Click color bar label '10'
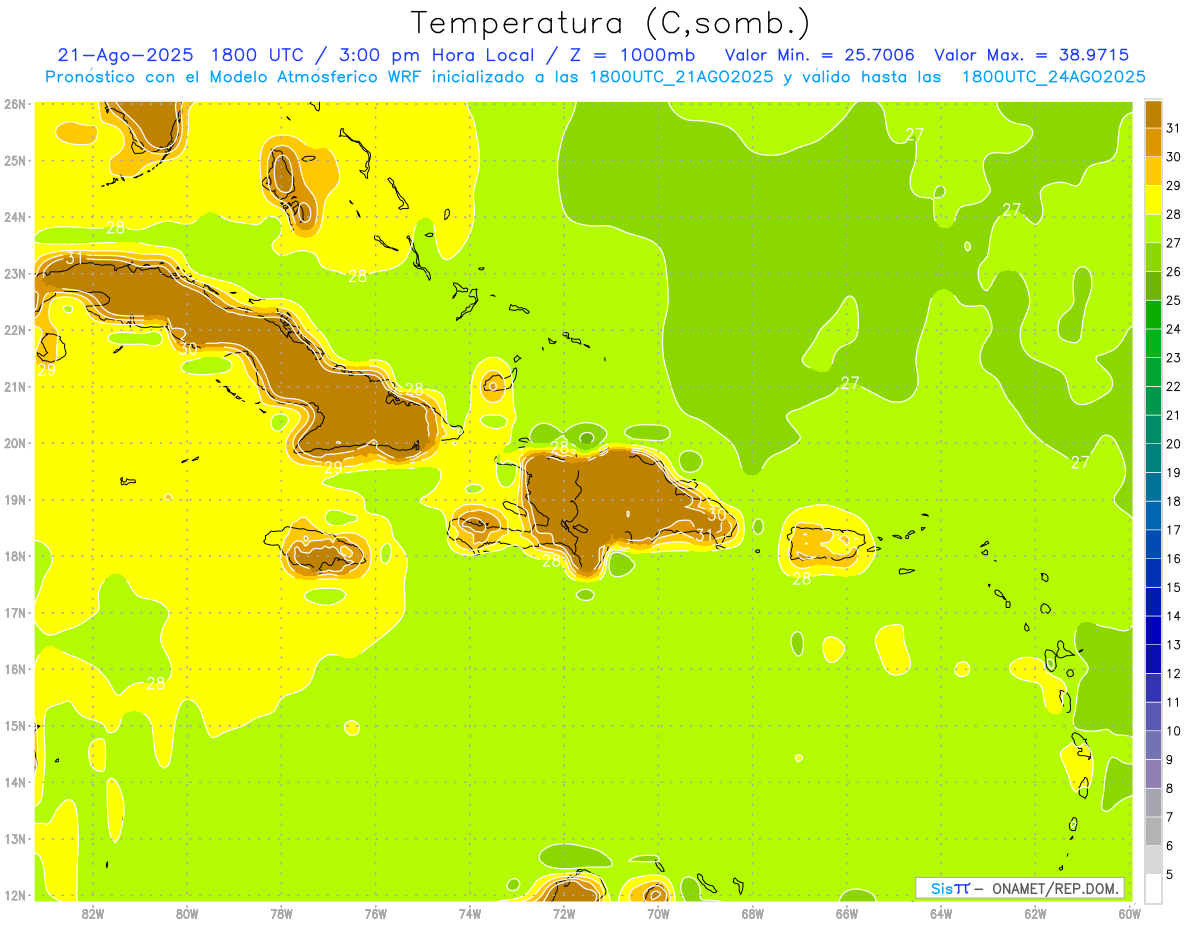Viewport: 1200px width, 927px height. 1173,731
